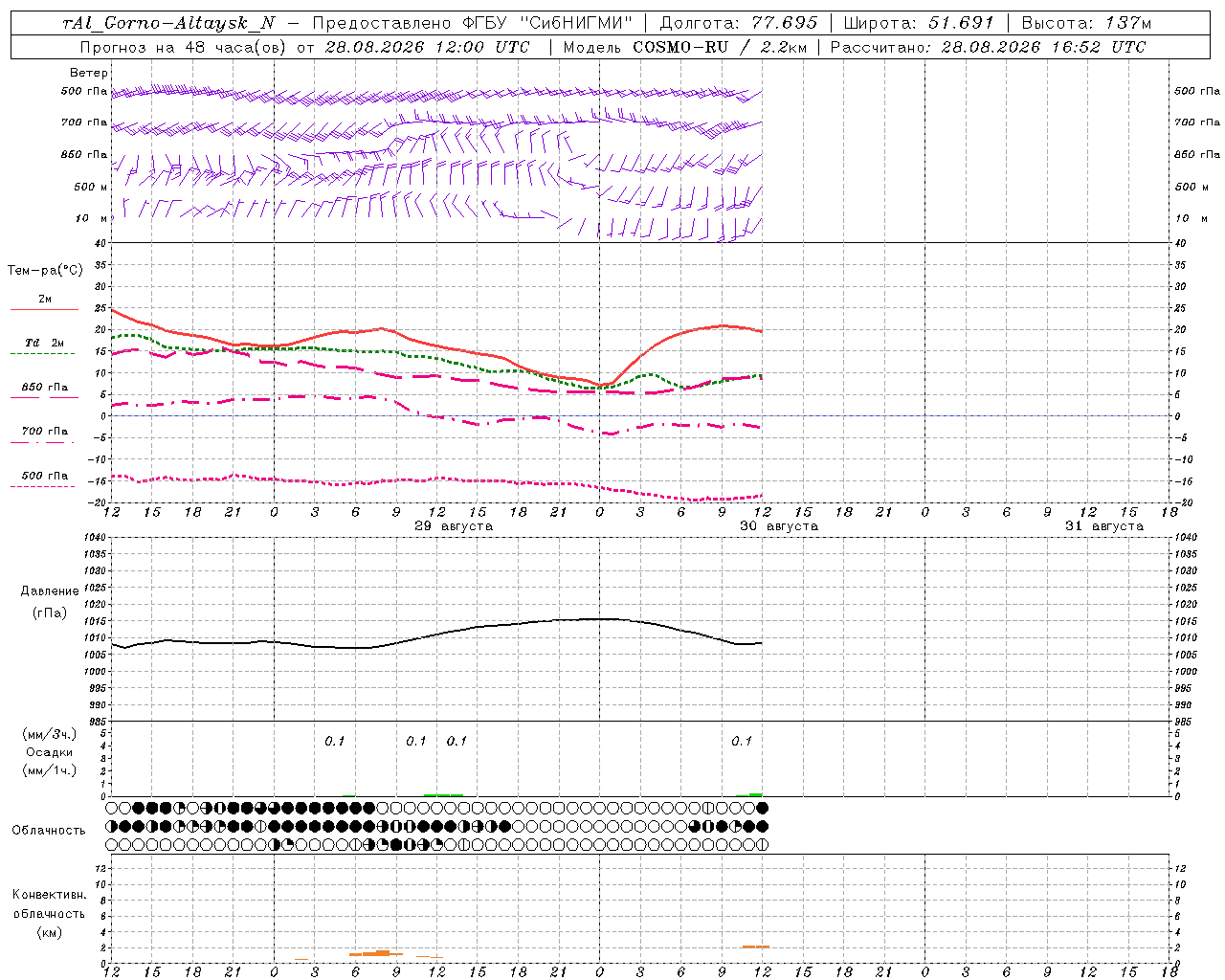1225x980 pixels.
Task: Click the 30 августа date marker
Action: [779, 526]
